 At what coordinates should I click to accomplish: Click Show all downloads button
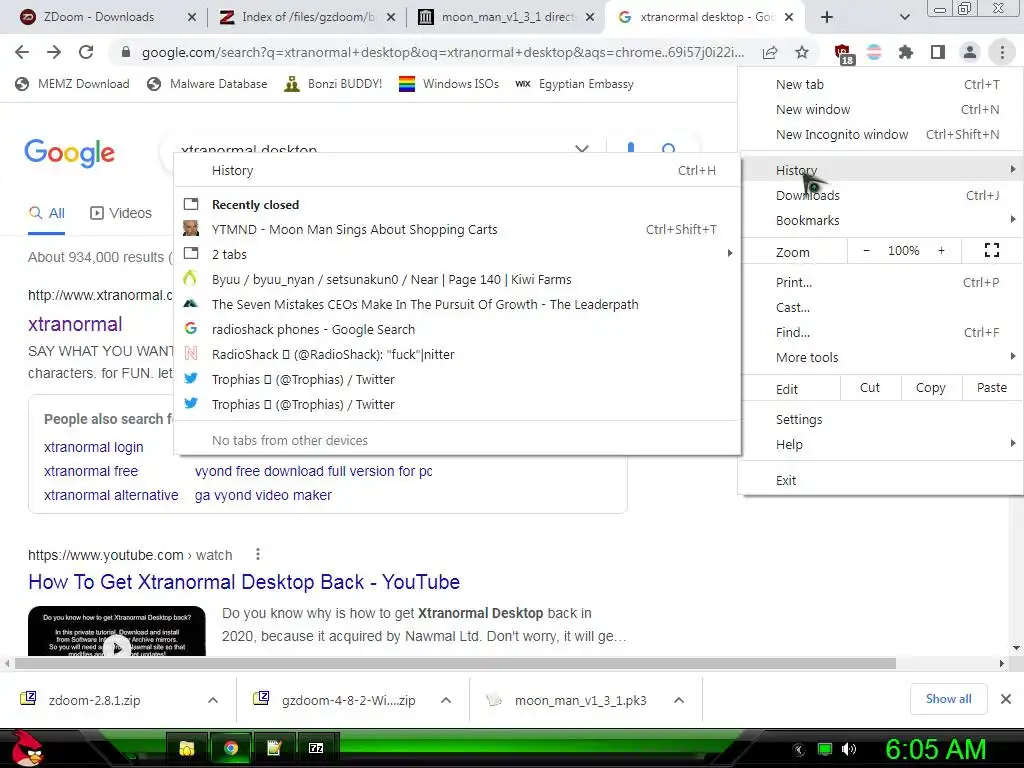(948, 699)
